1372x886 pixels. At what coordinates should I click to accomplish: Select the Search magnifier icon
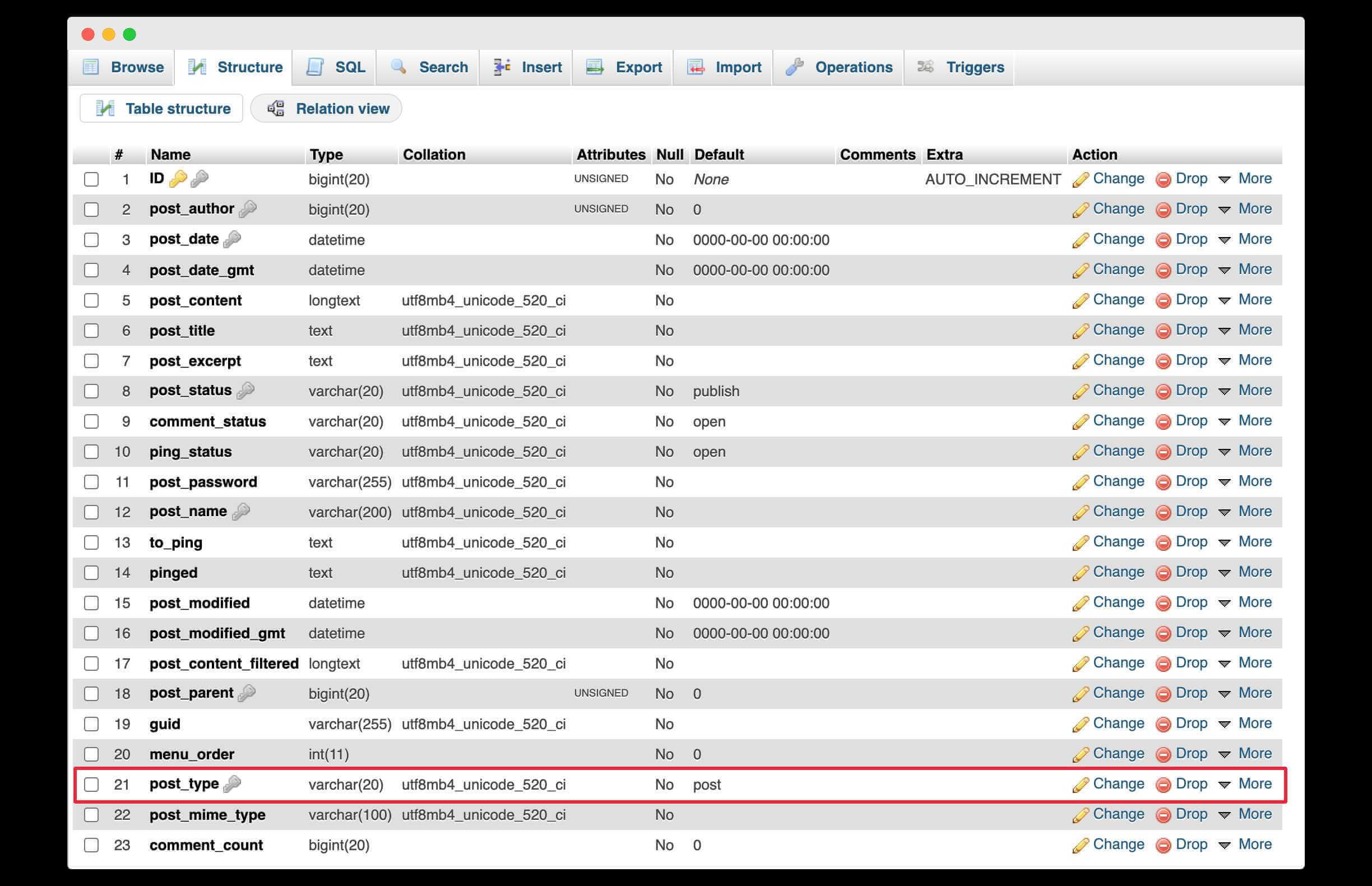[398, 67]
